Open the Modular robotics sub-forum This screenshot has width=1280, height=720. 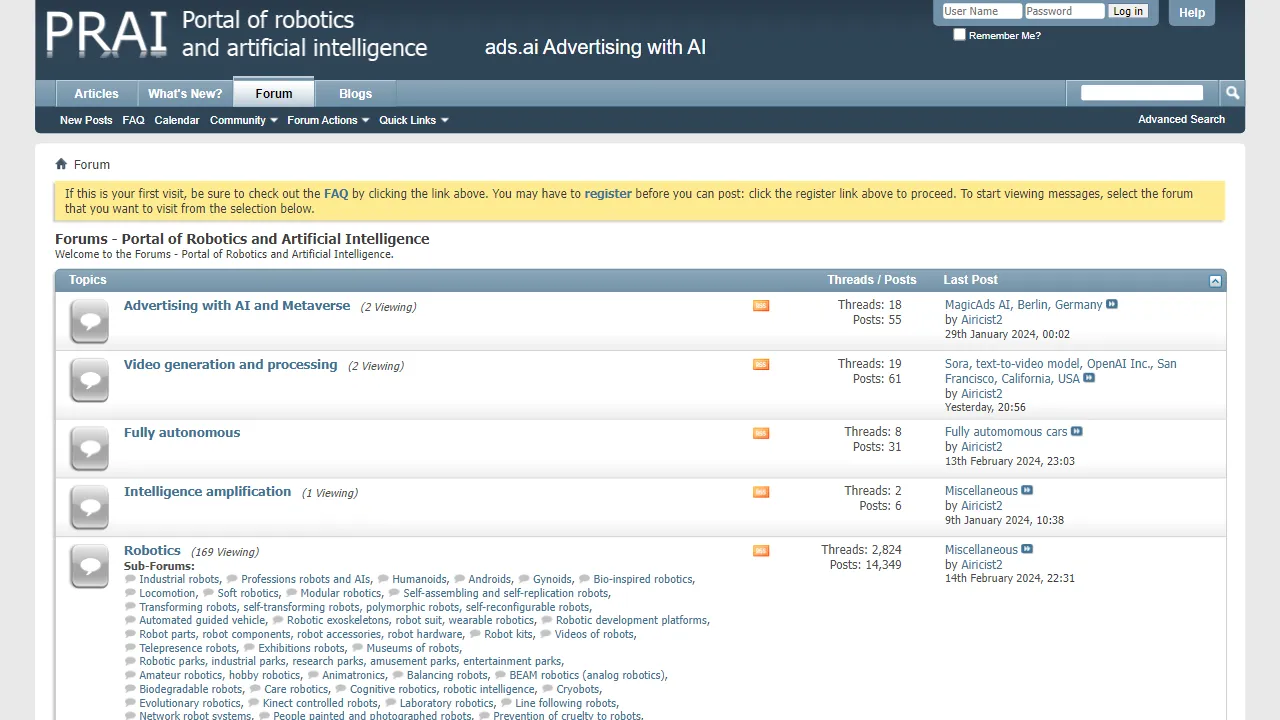coord(341,593)
